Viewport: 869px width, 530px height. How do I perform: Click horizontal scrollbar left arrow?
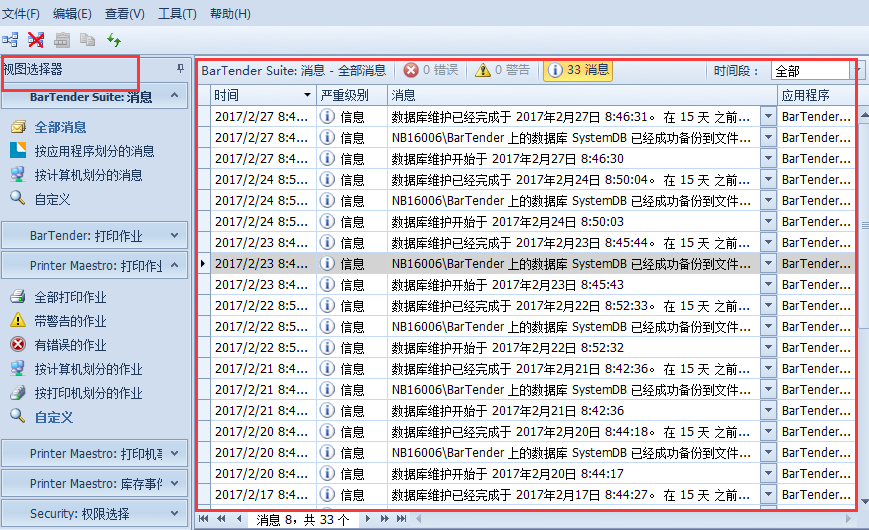coord(419,519)
